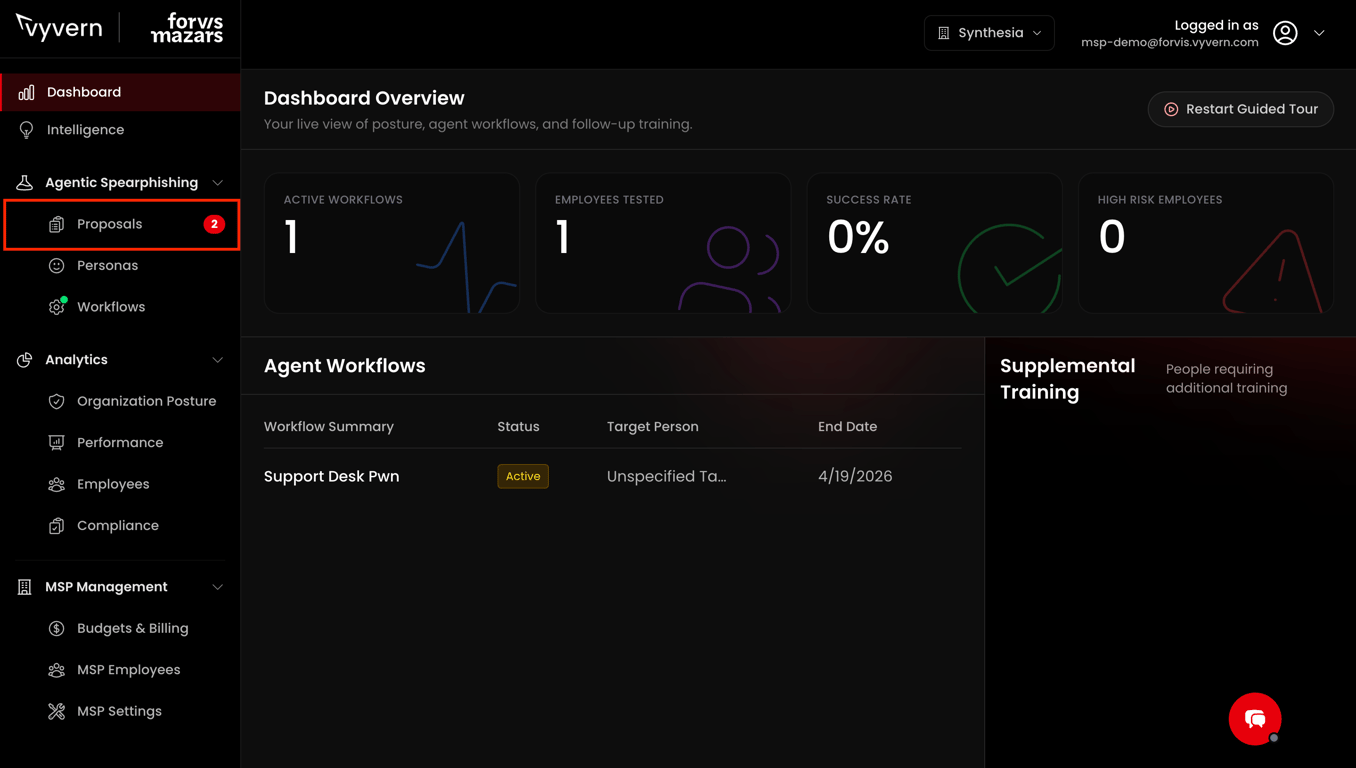Click the Proposals clipboard icon

coord(56,224)
